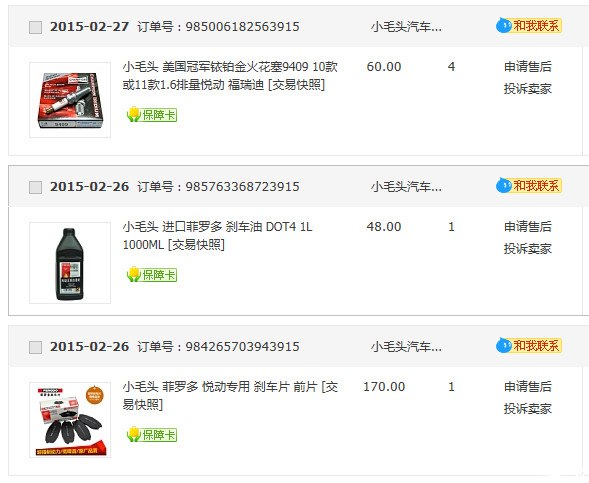Click 申请售后 for the brake fluid order
Viewport: 589px width, 483px height.
528,227
